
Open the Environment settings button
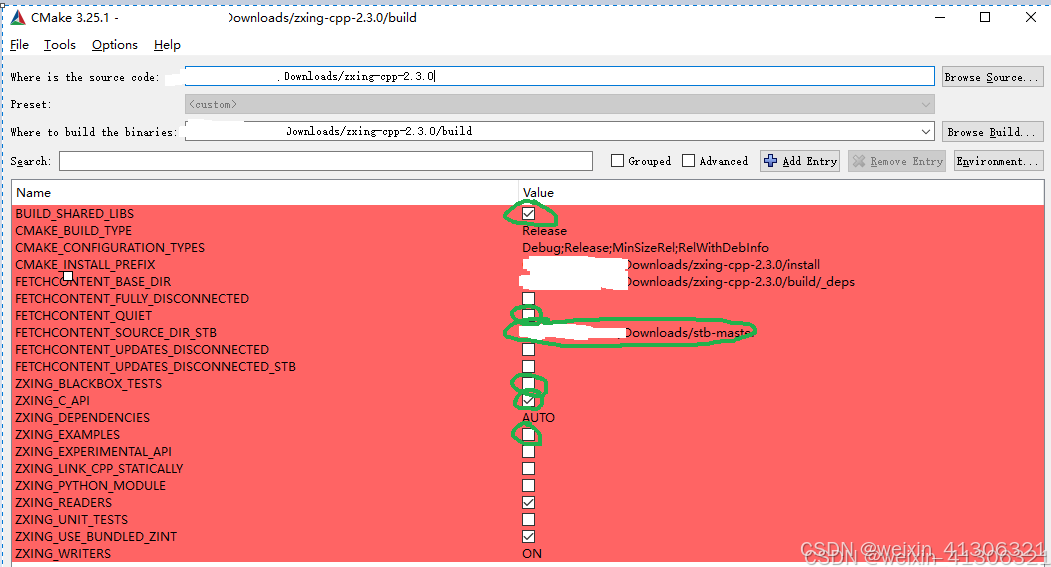[x=997, y=161]
